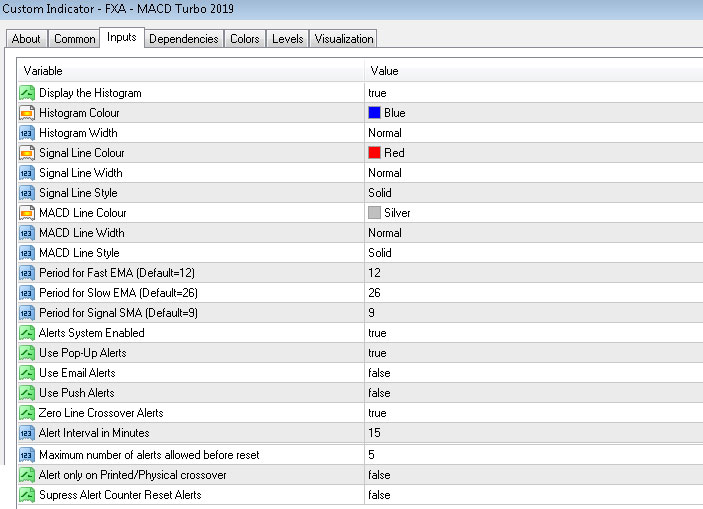Click the boolean icon beside Alerts System Enabled
The height and width of the screenshot is (509, 703).
point(27,333)
